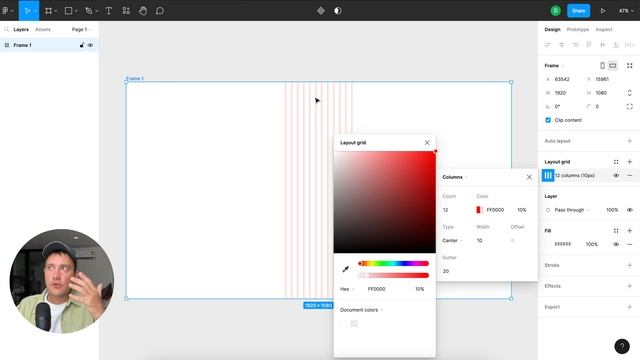Image resolution: width=640 pixels, height=360 pixels.
Task: Hide the FFFFFF fill
Action: tap(616, 244)
